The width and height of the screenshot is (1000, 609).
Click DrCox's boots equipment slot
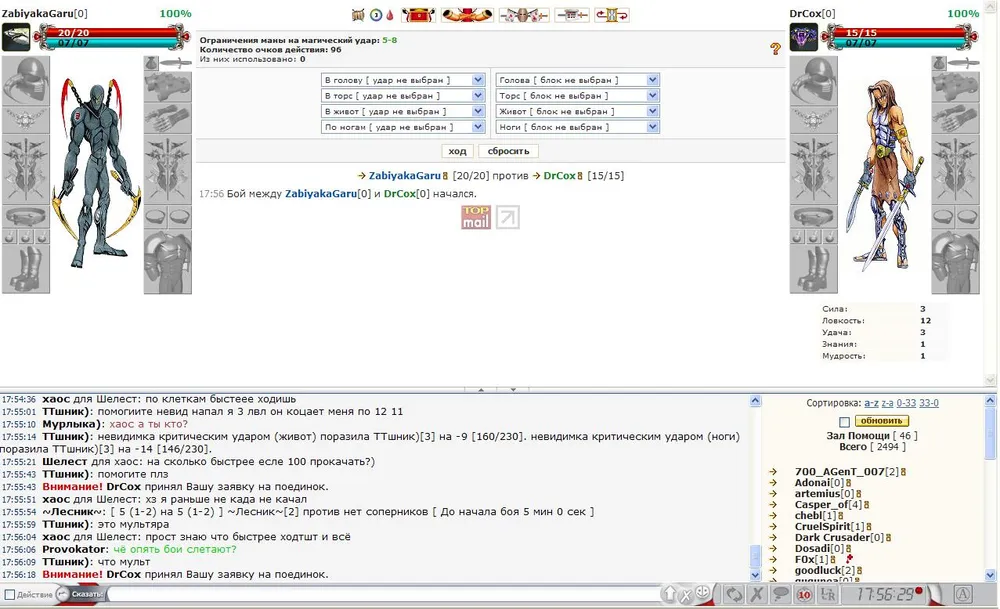click(x=814, y=269)
